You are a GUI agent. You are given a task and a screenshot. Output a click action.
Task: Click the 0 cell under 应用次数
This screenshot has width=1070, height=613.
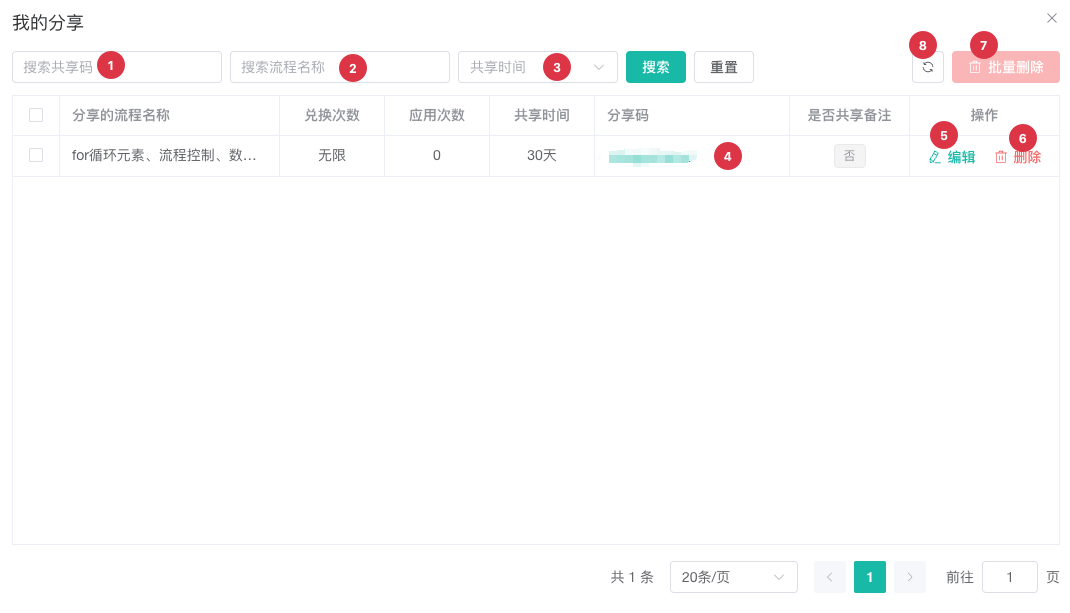click(x=437, y=156)
